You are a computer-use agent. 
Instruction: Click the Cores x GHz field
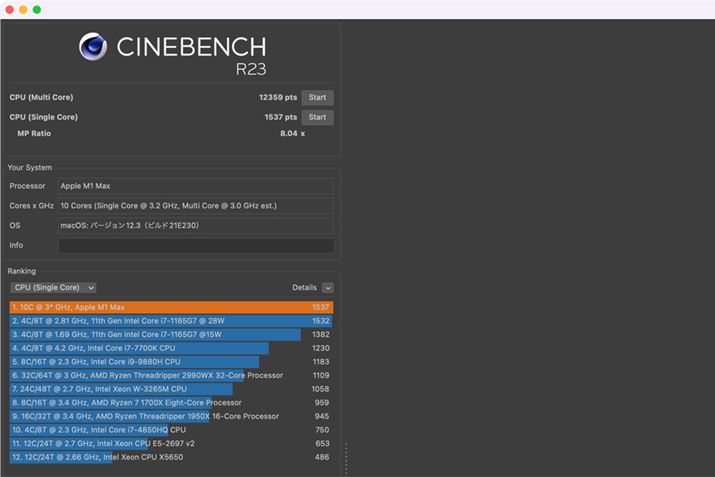tap(196, 206)
